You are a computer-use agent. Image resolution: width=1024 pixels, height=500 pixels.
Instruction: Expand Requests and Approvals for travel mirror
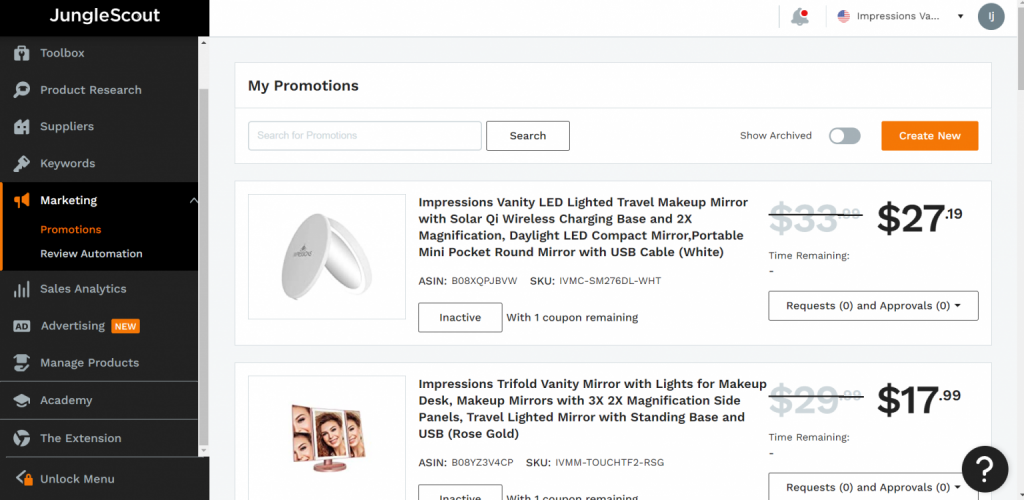tap(873, 306)
